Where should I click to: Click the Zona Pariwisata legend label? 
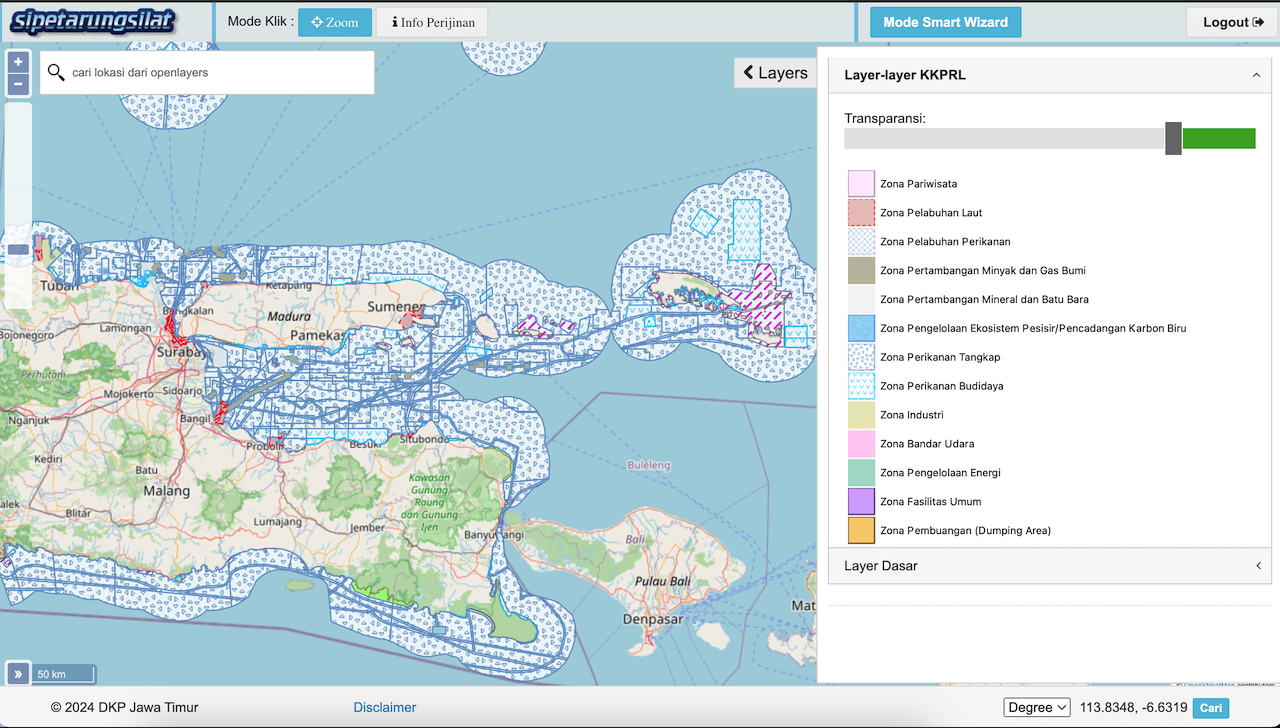click(x=918, y=184)
